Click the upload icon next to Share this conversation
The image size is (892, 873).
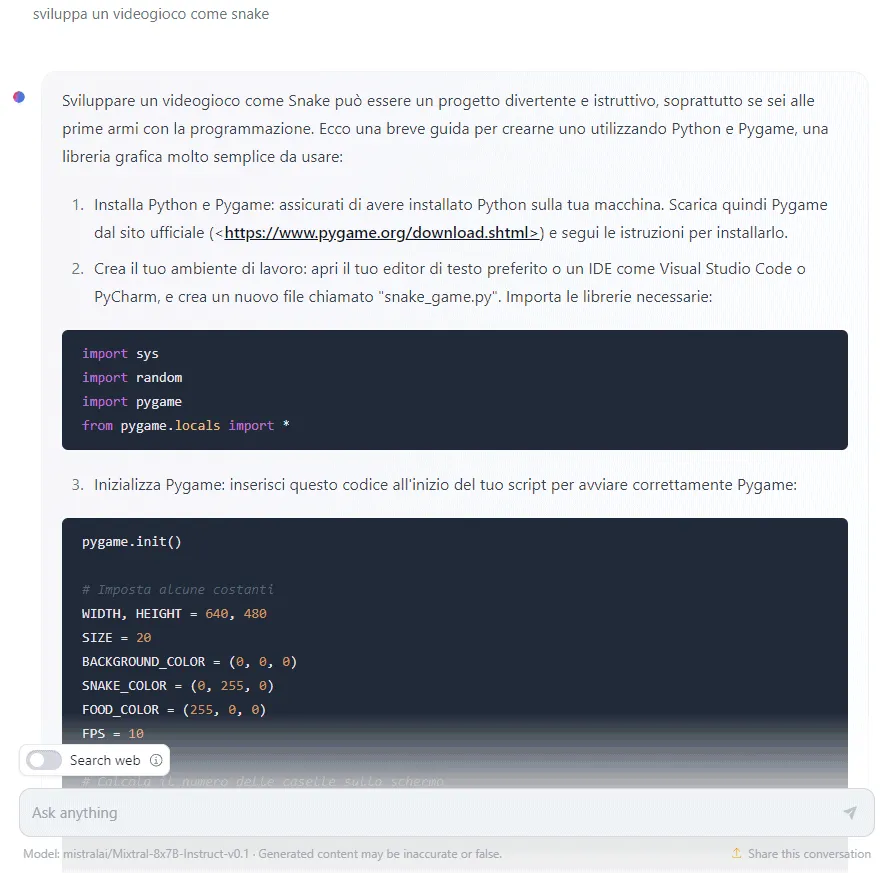point(738,853)
